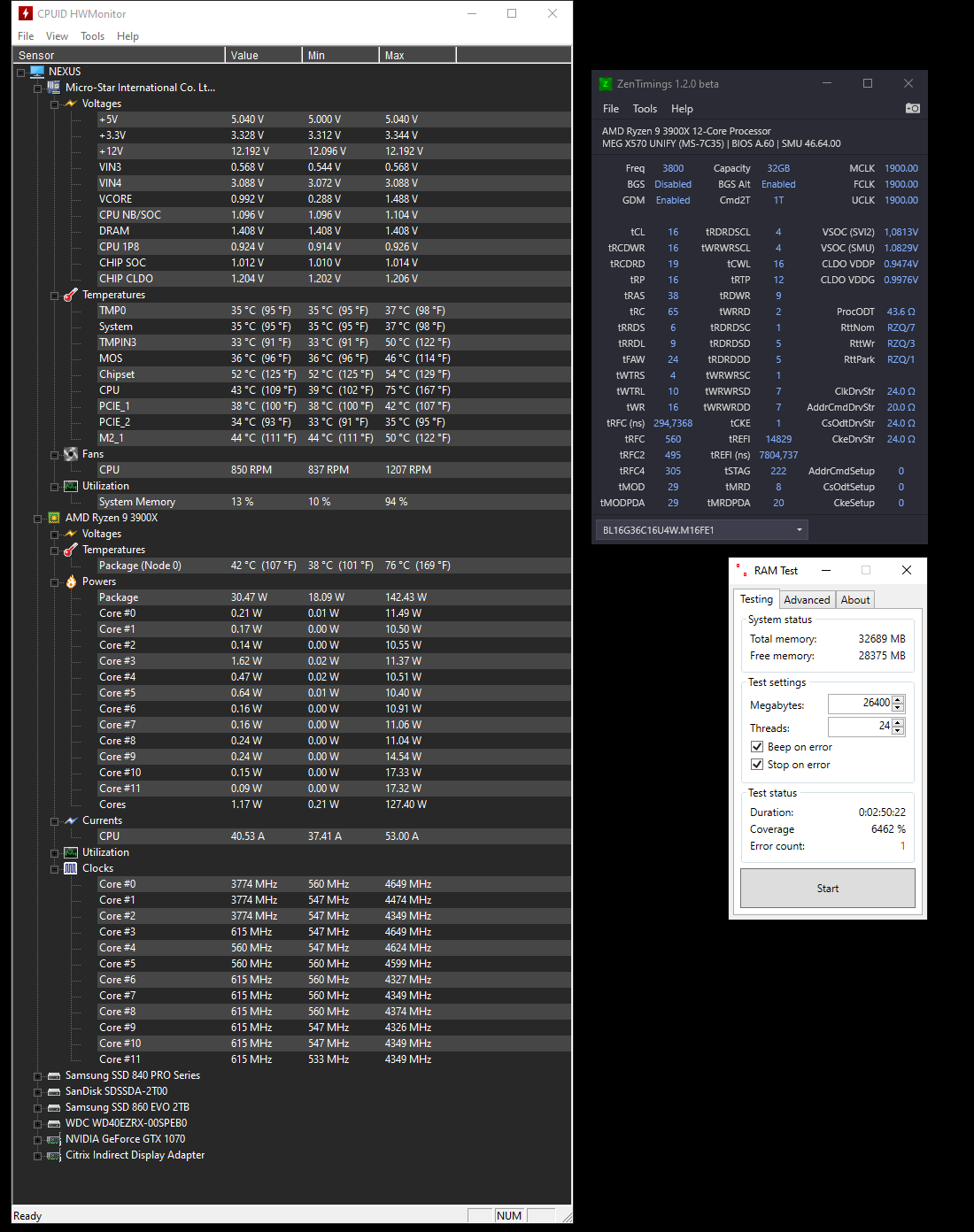The height and width of the screenshot is (1232, 974).
Task: Click the Micro-Star motherboard icon
Action: (54, 88)
